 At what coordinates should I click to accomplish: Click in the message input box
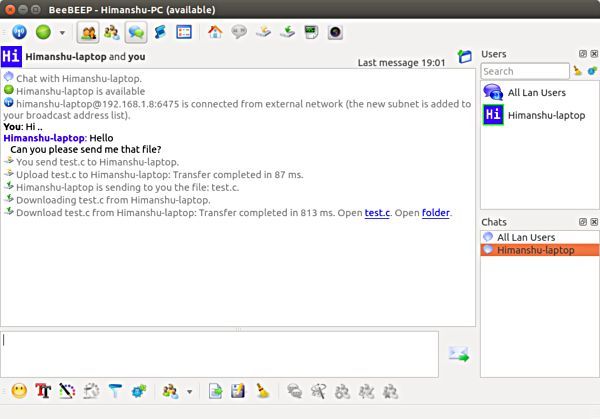point(220,354)
